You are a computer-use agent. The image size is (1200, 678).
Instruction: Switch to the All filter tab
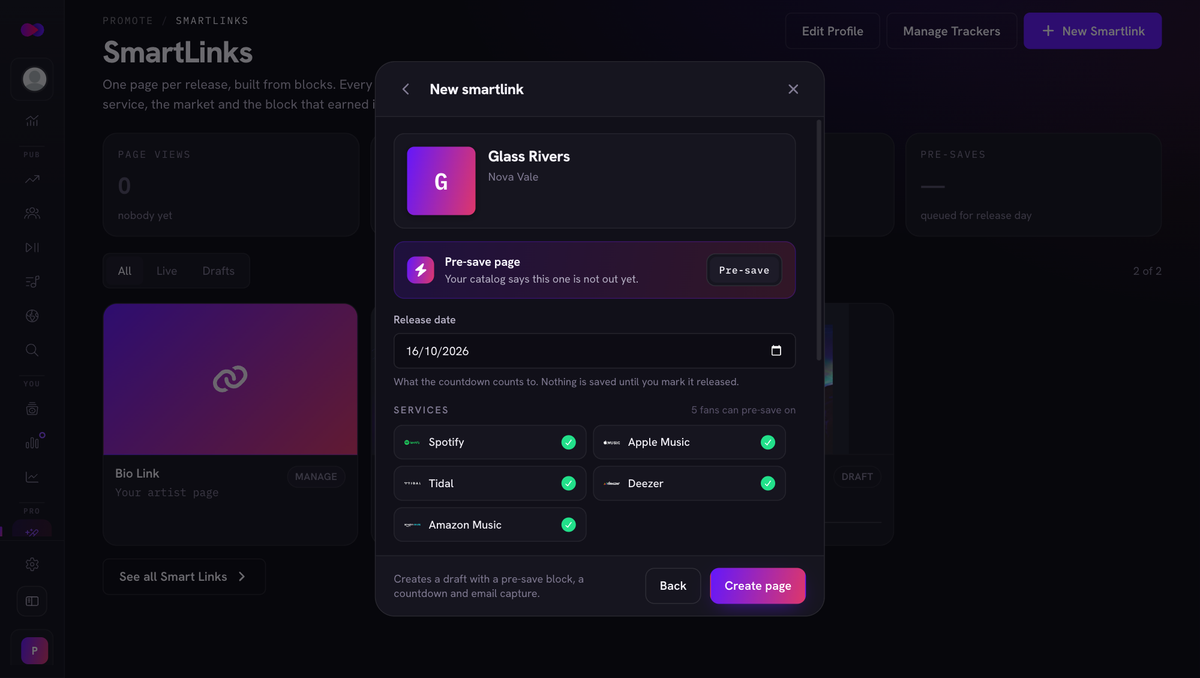[125, 271]
